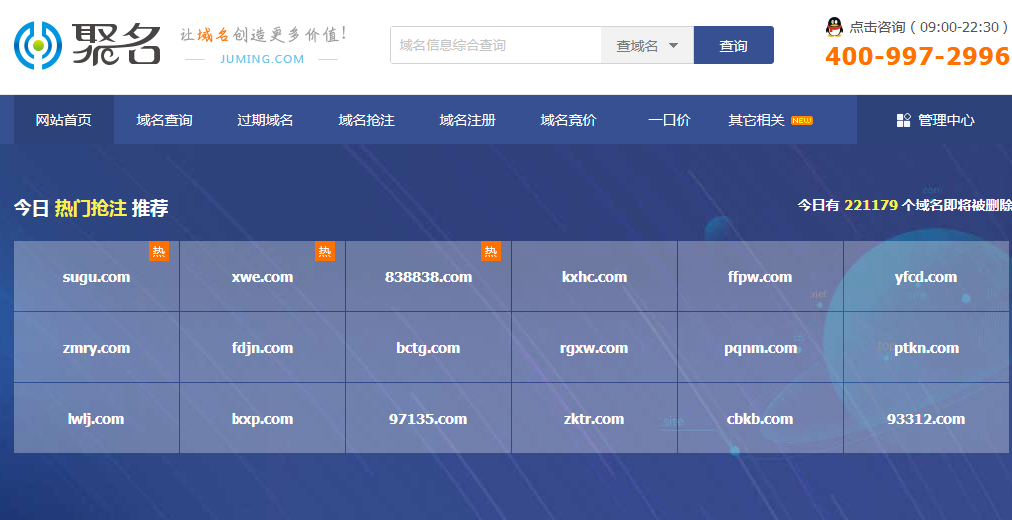Click the hot badge on 838838.com
1012x520 pixels.
(490, 251)
